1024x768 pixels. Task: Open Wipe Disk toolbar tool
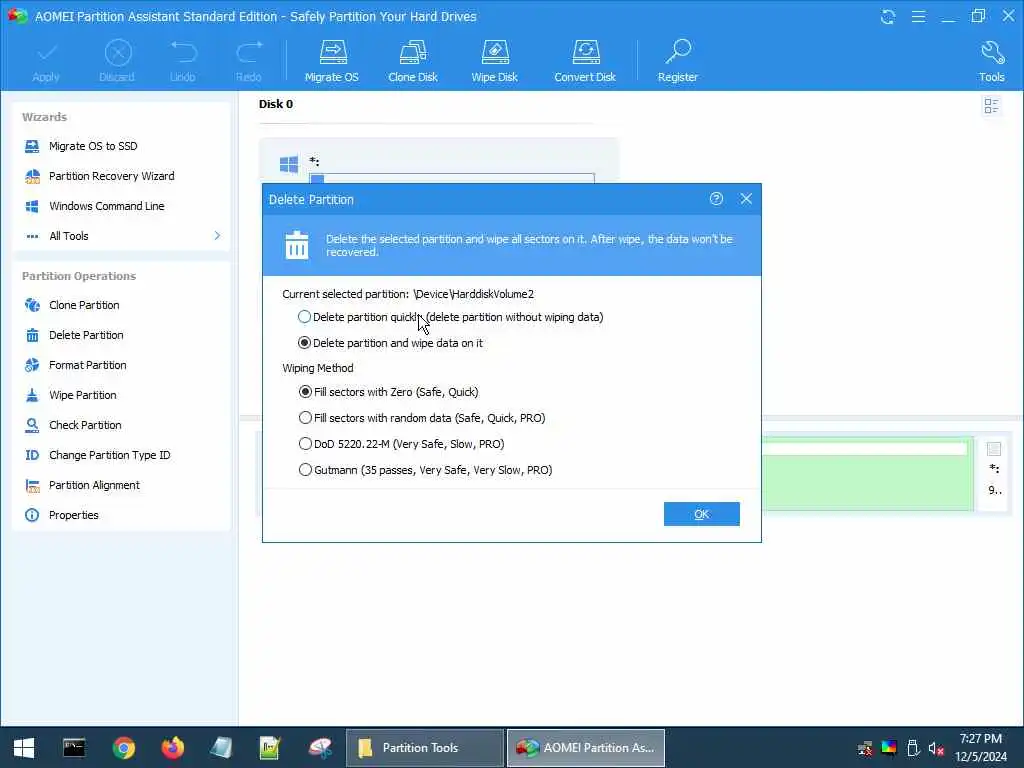pyautogui.click(x=494, y=61)
